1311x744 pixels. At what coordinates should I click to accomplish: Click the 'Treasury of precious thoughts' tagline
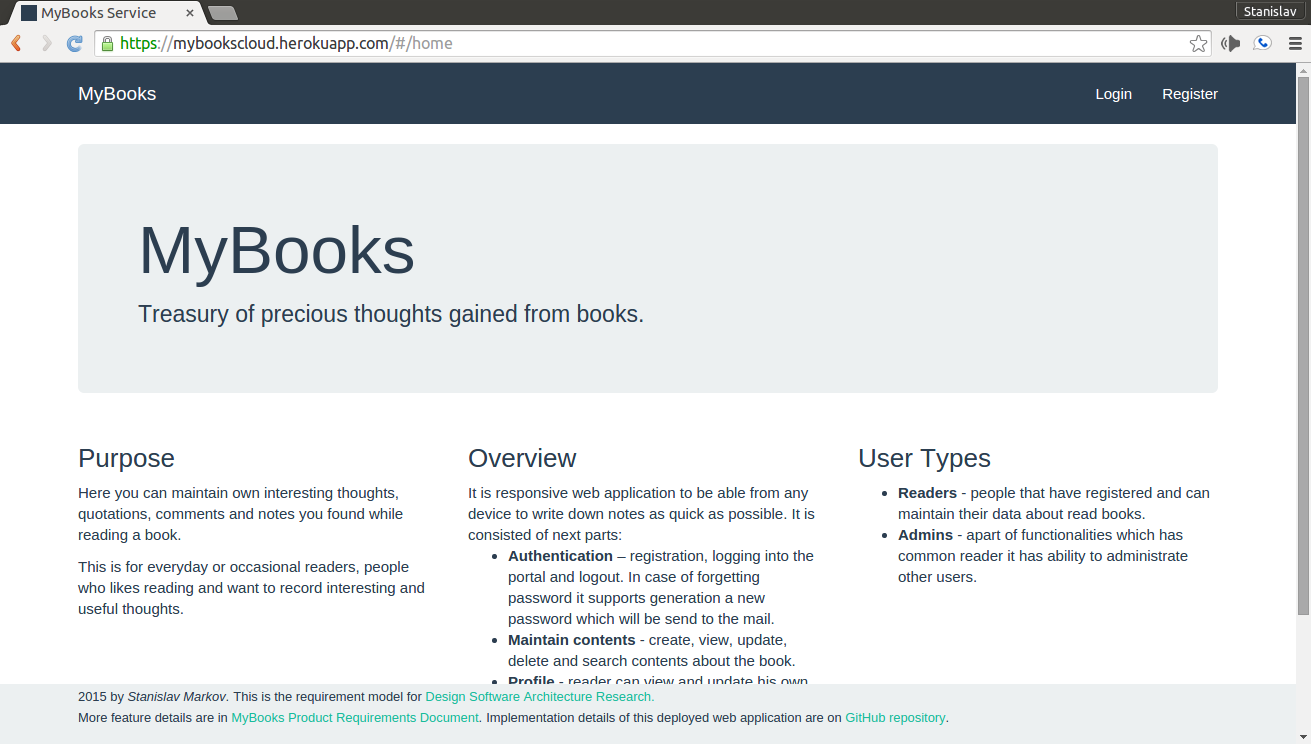point(391,314)
